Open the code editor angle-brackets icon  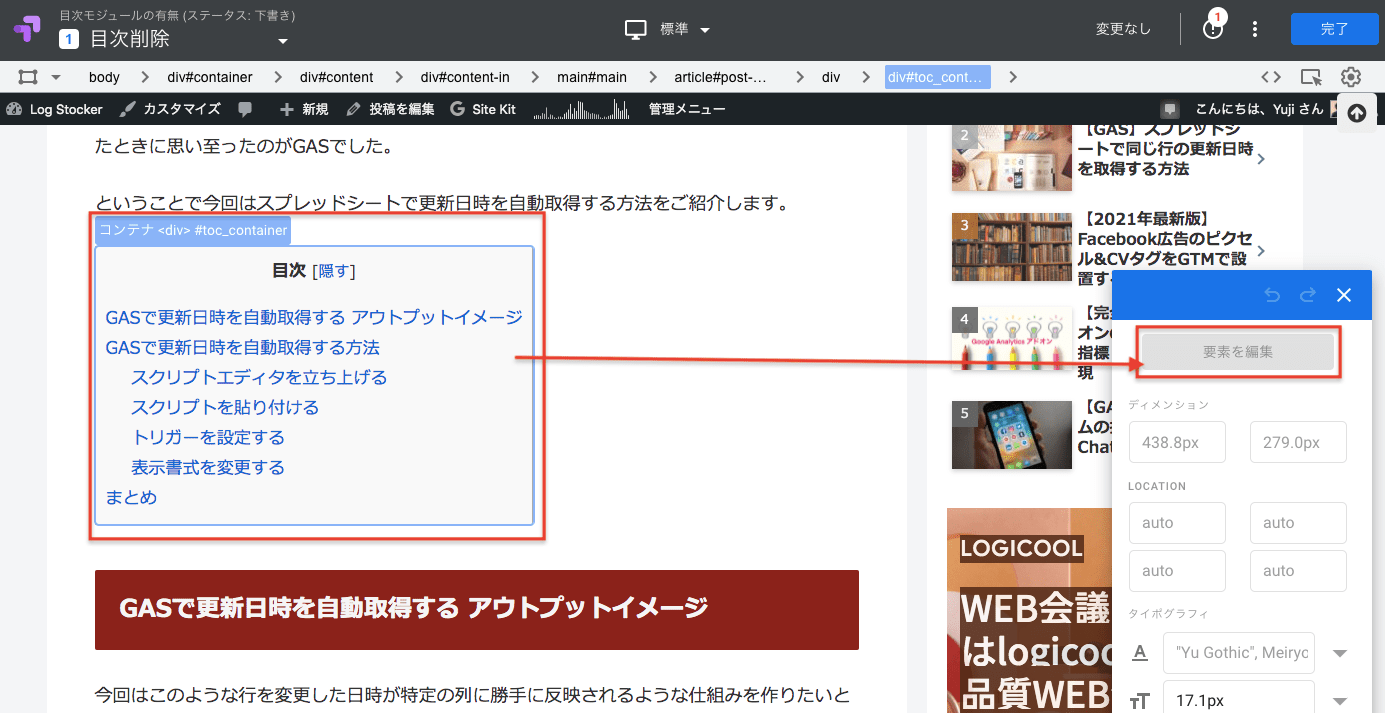1271,77
